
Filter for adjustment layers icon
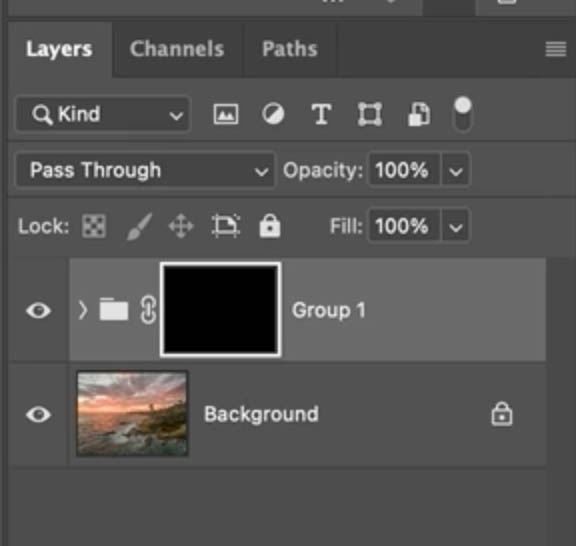pyautogui.click(x=273, y=114)
